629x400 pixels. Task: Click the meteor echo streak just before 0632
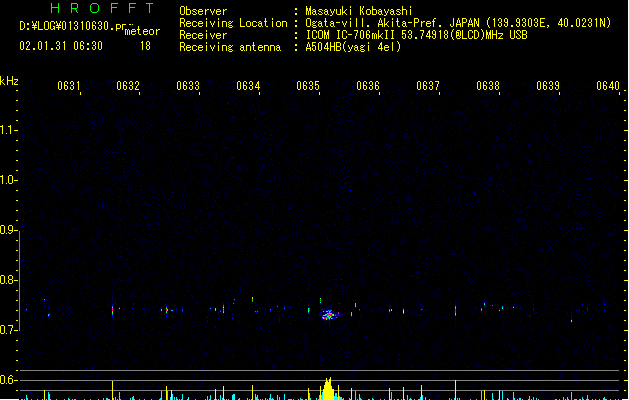pos(112,310)
